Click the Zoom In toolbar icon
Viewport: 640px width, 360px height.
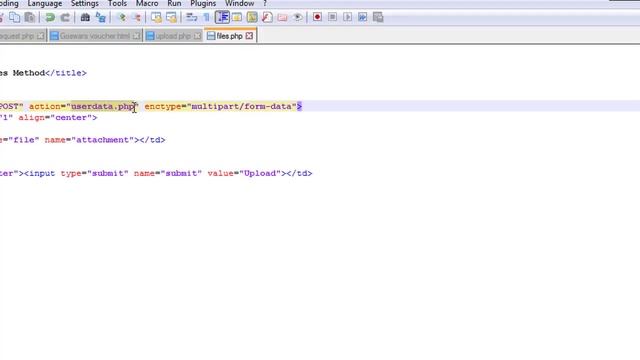[x=121, y=17]
